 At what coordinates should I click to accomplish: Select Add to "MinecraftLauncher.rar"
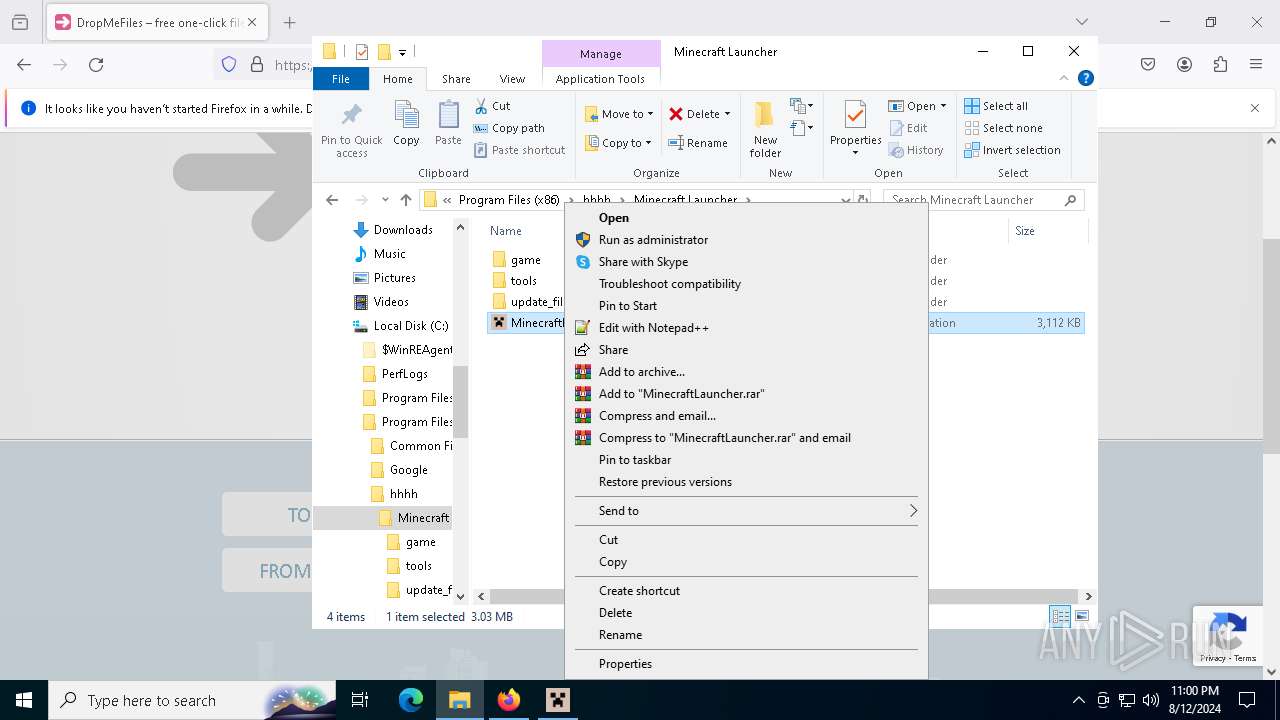point(746,394)
